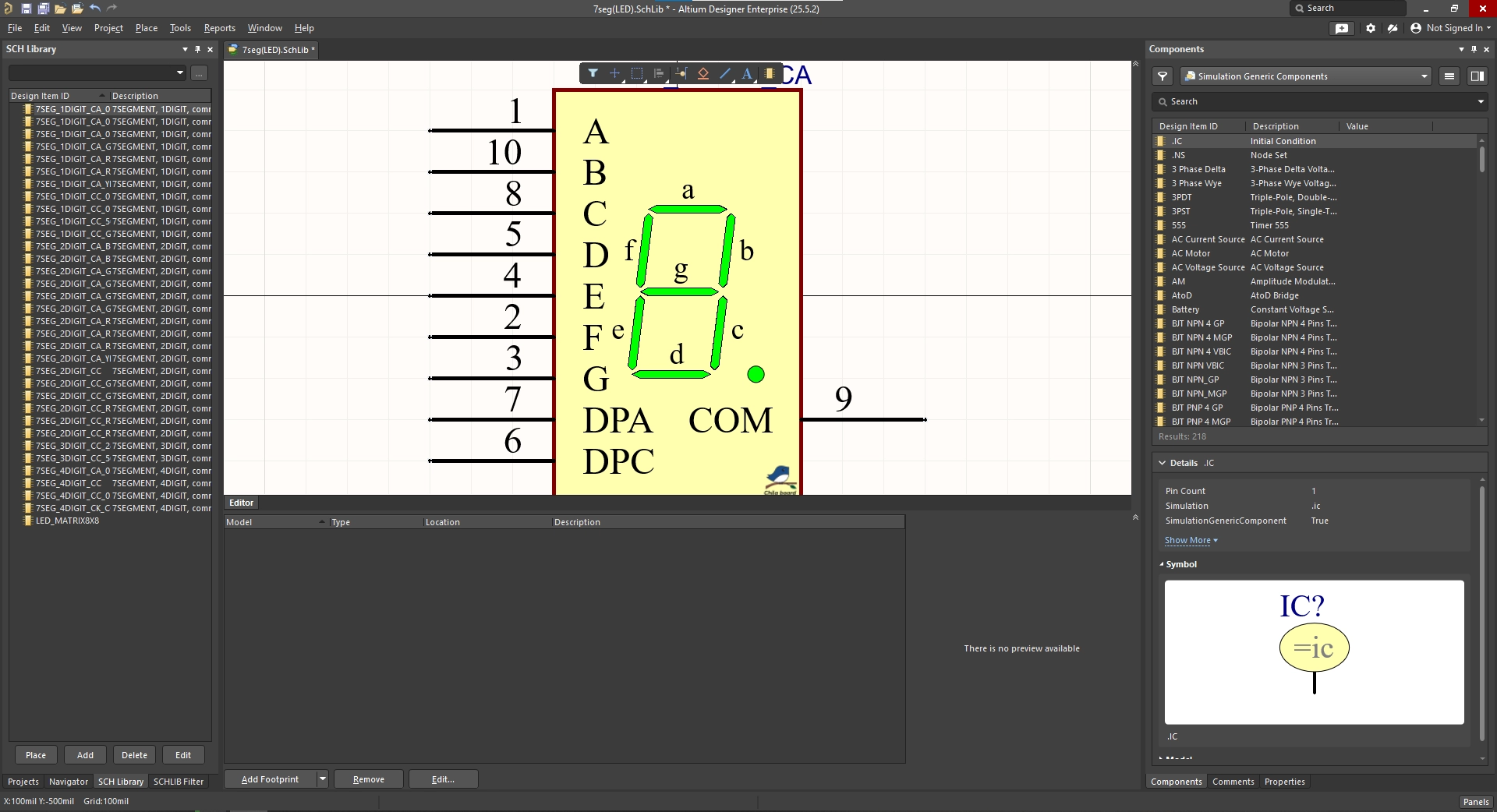1497x812 pixels.
Task: Click the Add Component Part icon
Action: (x=770, y=73)
